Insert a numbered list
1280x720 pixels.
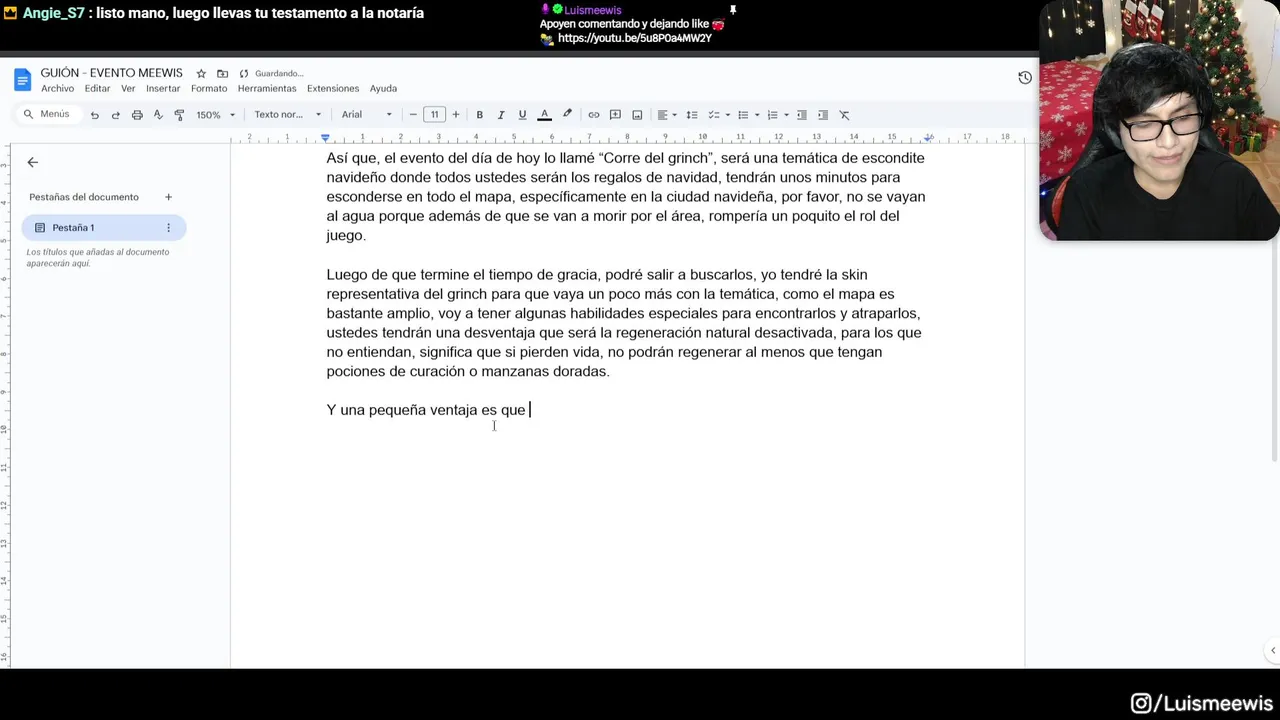[x=772, y=115]
